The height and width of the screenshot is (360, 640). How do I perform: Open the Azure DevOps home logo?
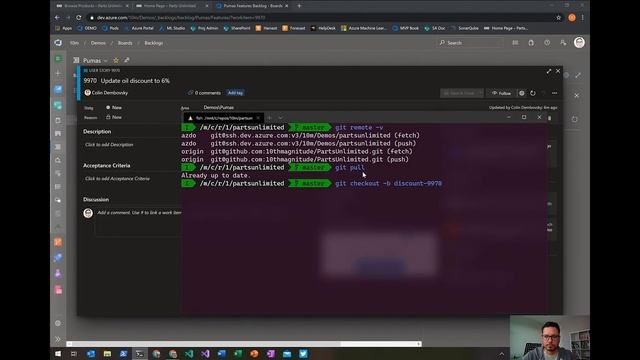pos(58,42)
